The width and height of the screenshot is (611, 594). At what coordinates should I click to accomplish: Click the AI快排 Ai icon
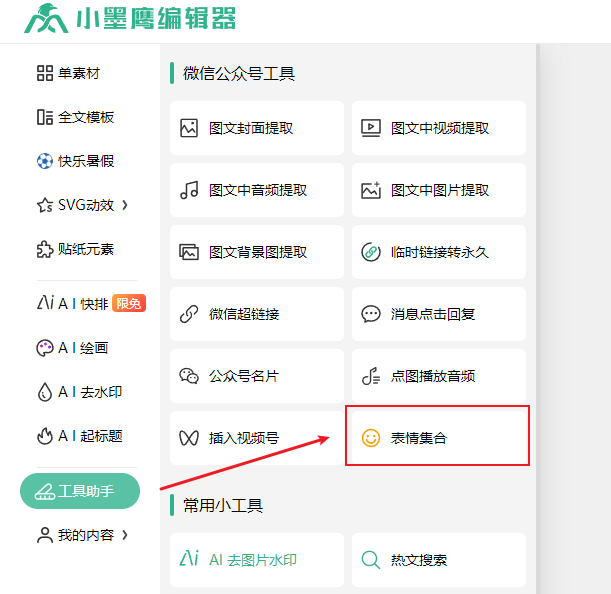click(x=46, y=302)
